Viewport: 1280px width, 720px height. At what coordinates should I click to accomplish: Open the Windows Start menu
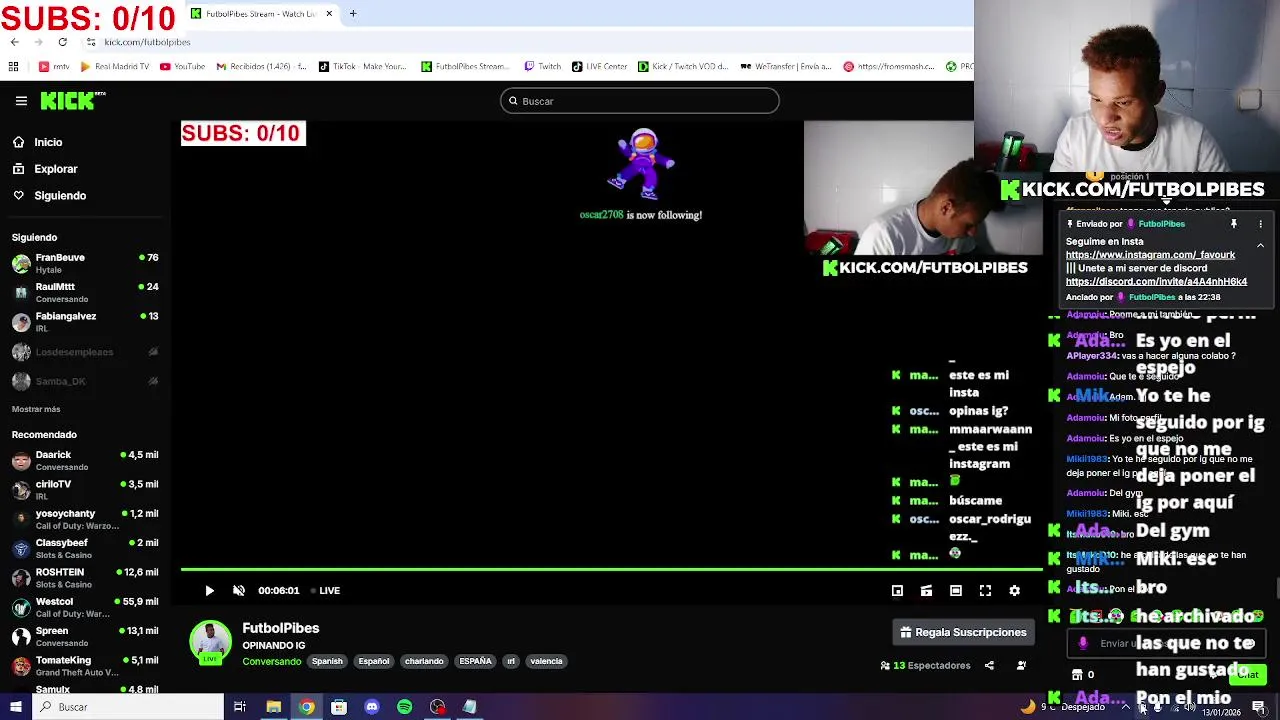click(15, 707)
